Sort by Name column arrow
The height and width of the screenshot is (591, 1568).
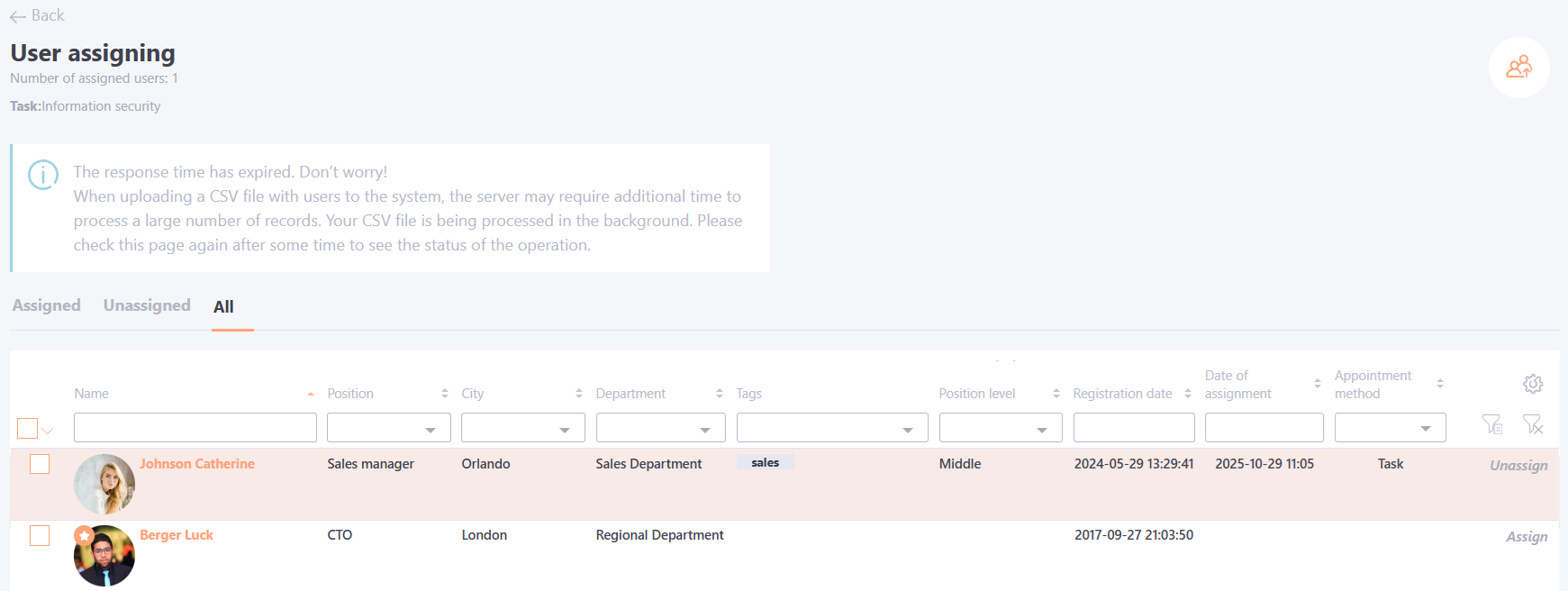point(311,394)
